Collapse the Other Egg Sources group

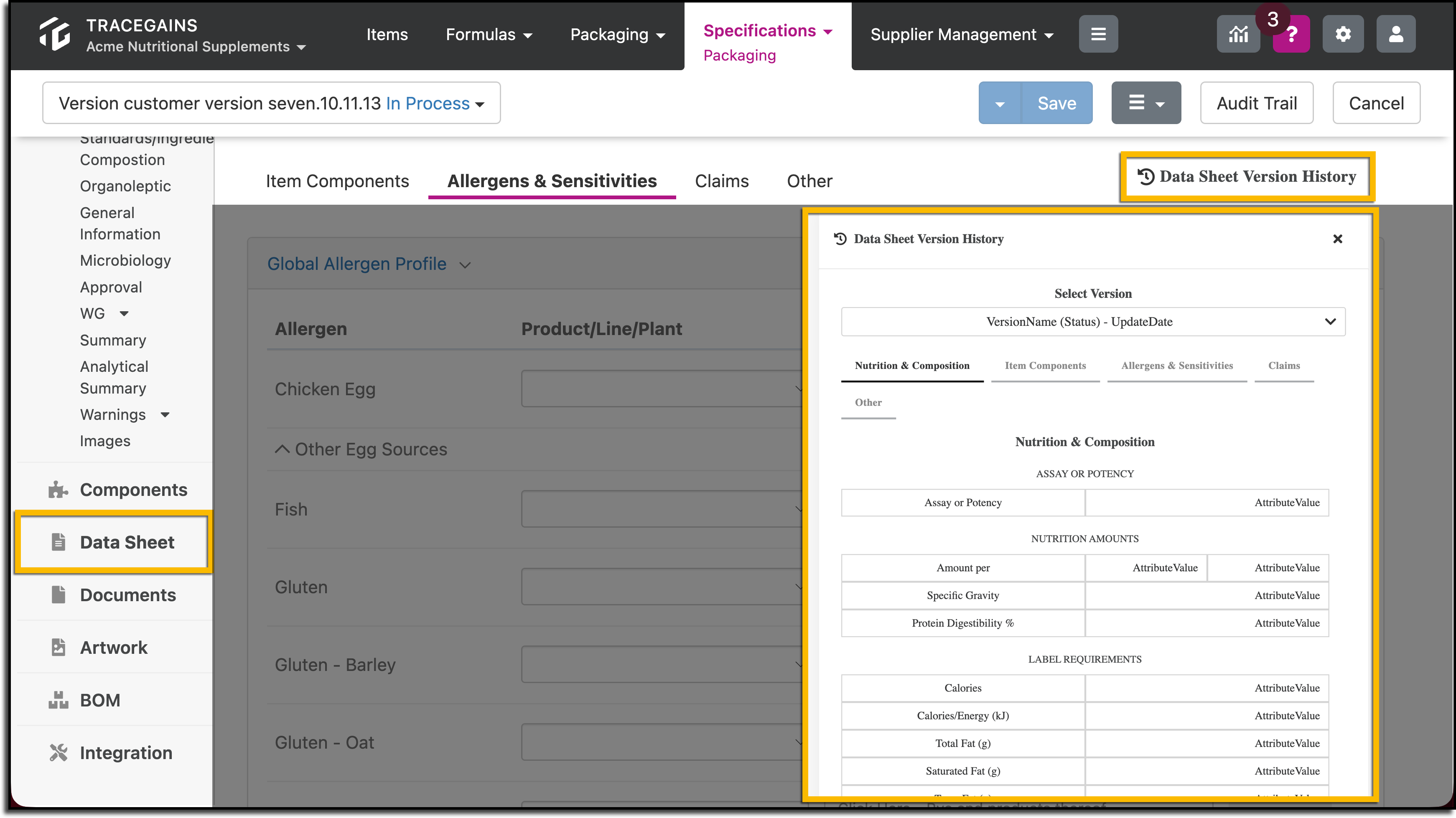click(361, 449)
